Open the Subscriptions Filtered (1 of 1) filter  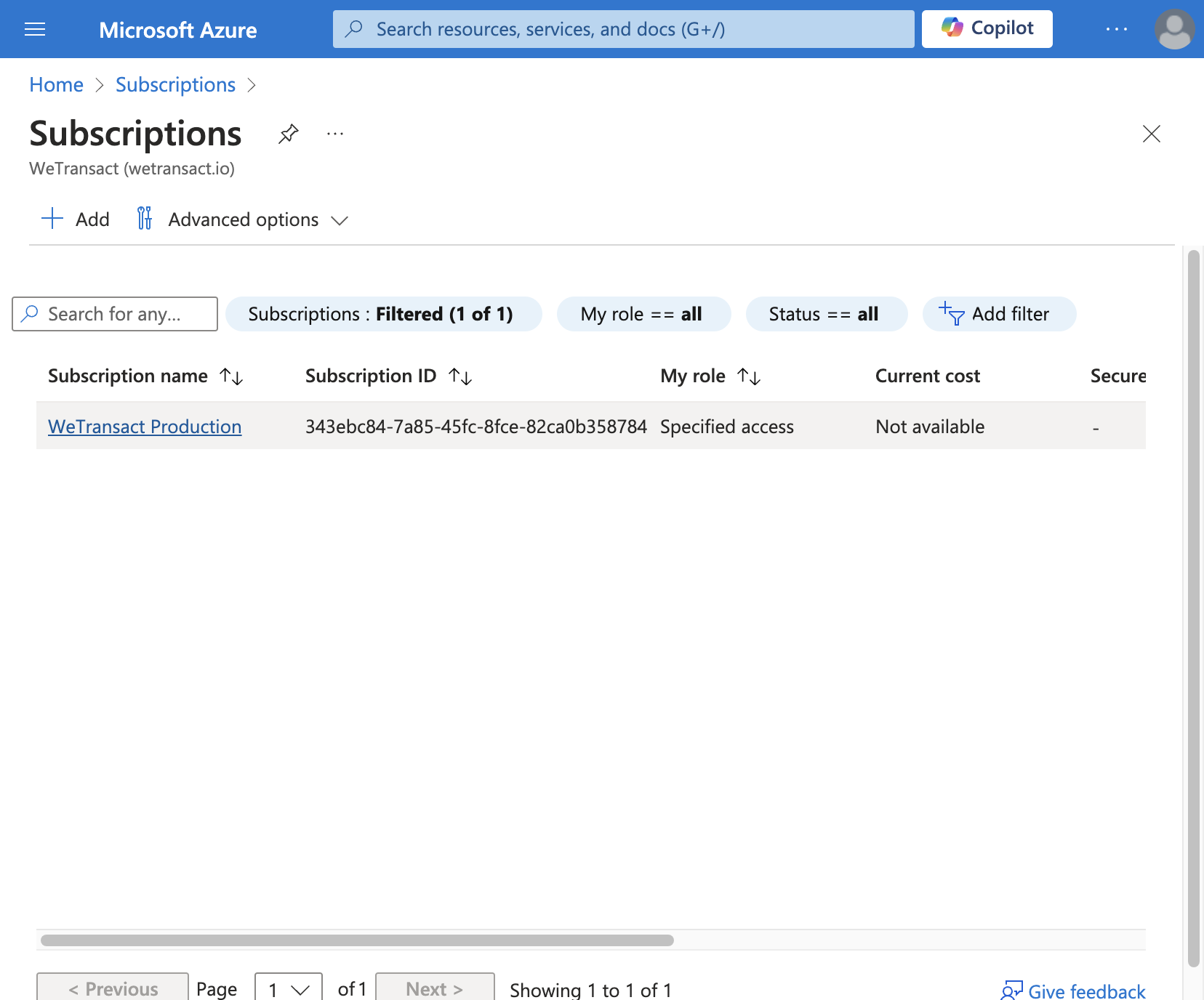coord(383,314)
